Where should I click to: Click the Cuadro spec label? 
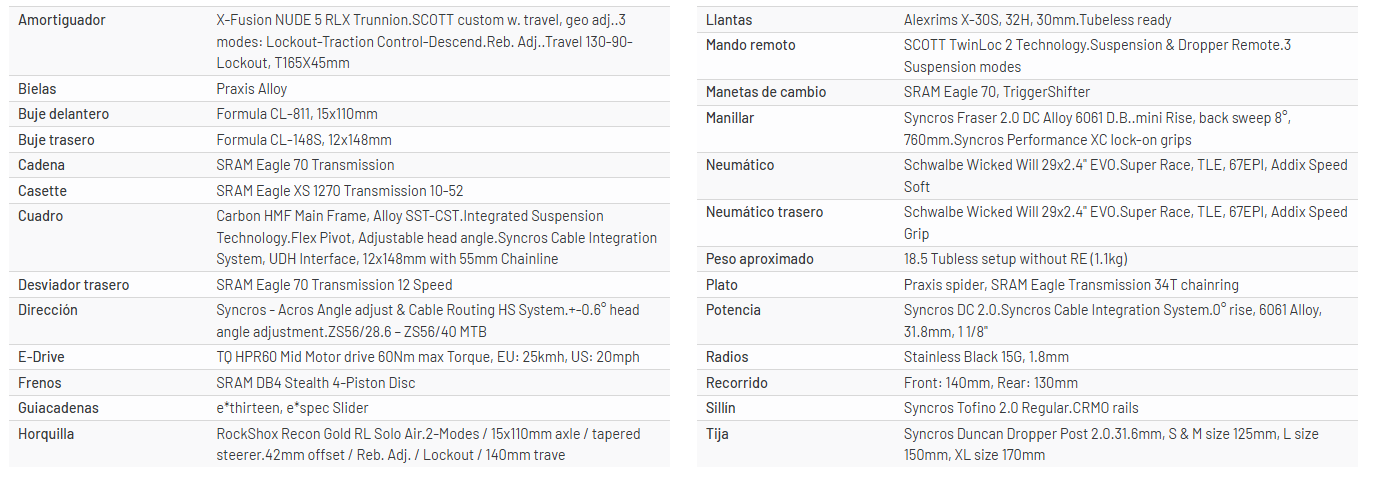[41, 216]
